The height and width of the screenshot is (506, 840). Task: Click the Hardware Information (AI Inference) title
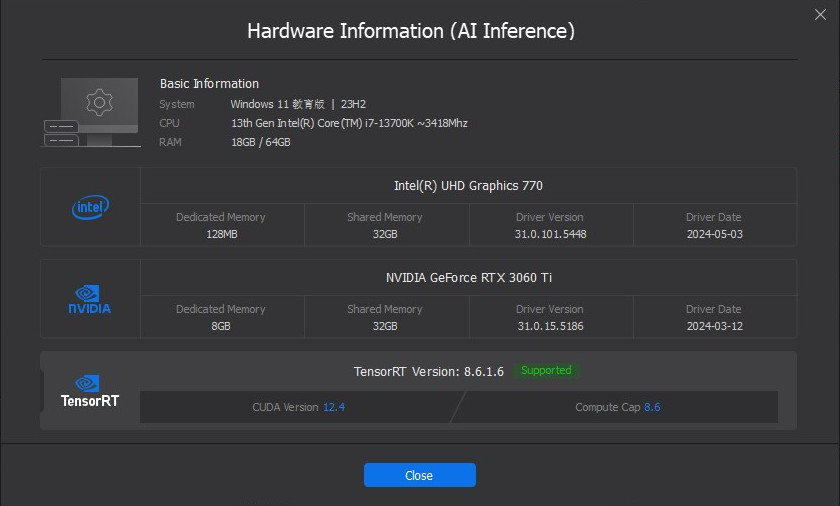click(411, 31)
